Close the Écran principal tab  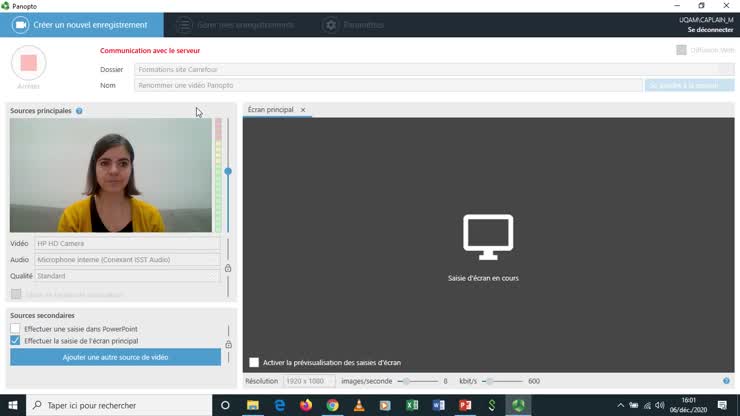303,110
